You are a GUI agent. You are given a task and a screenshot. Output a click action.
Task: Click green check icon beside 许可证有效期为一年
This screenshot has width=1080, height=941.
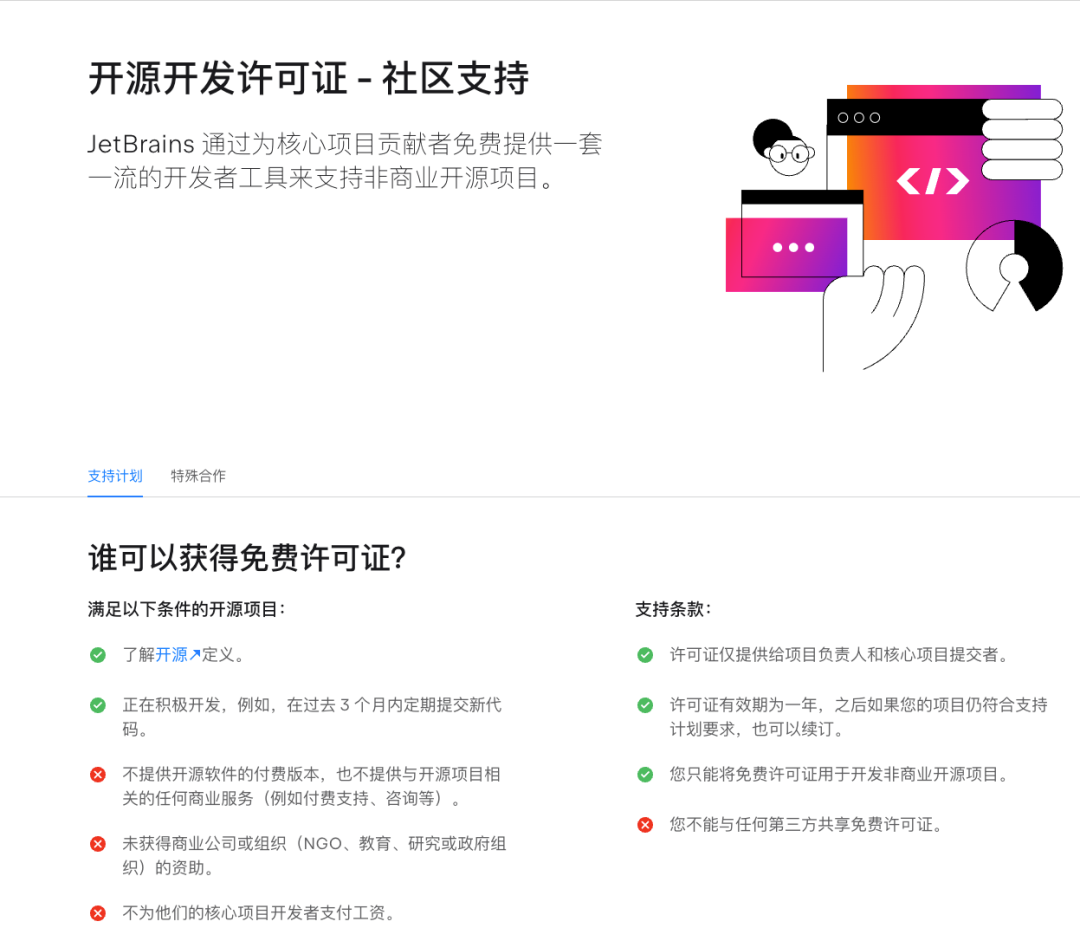645,705
